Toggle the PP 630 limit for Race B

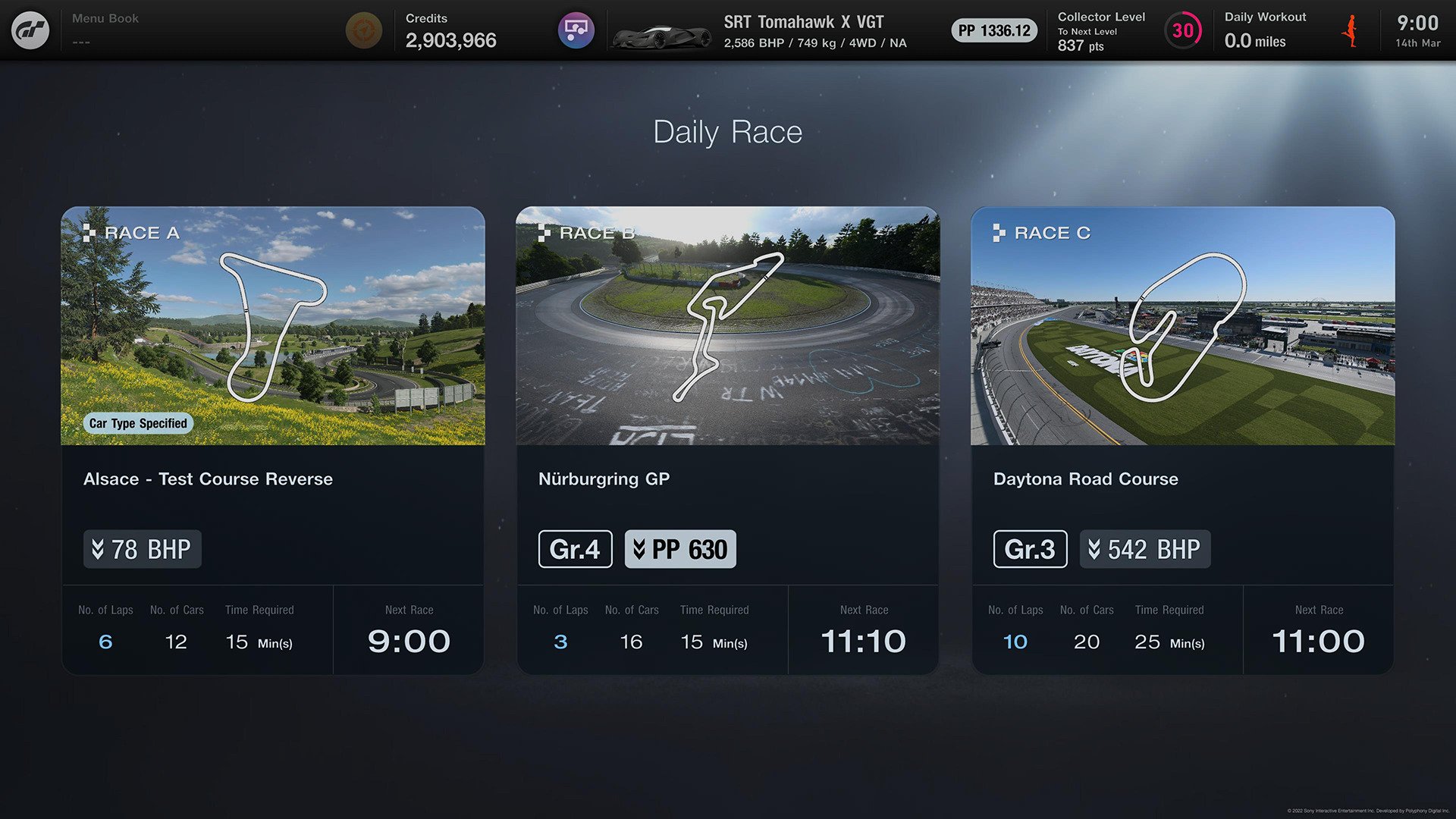pyautogui.click(x=680, y=547)
